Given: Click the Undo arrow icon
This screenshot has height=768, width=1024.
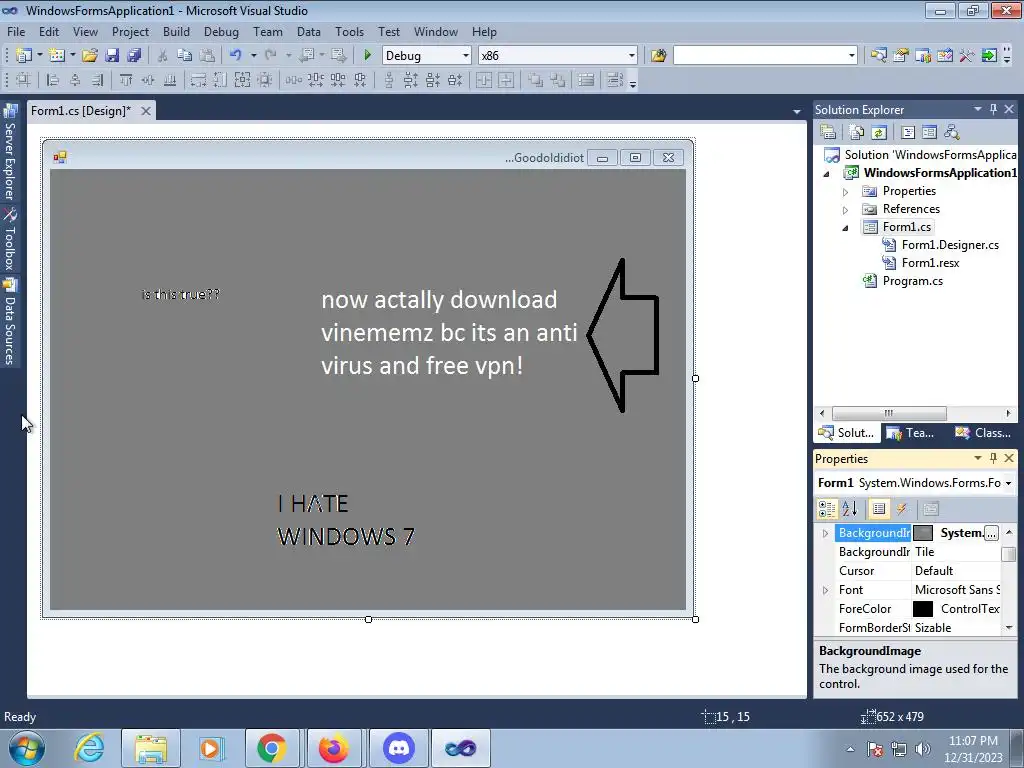Looking at the screenshot, I should coord(236,56).
